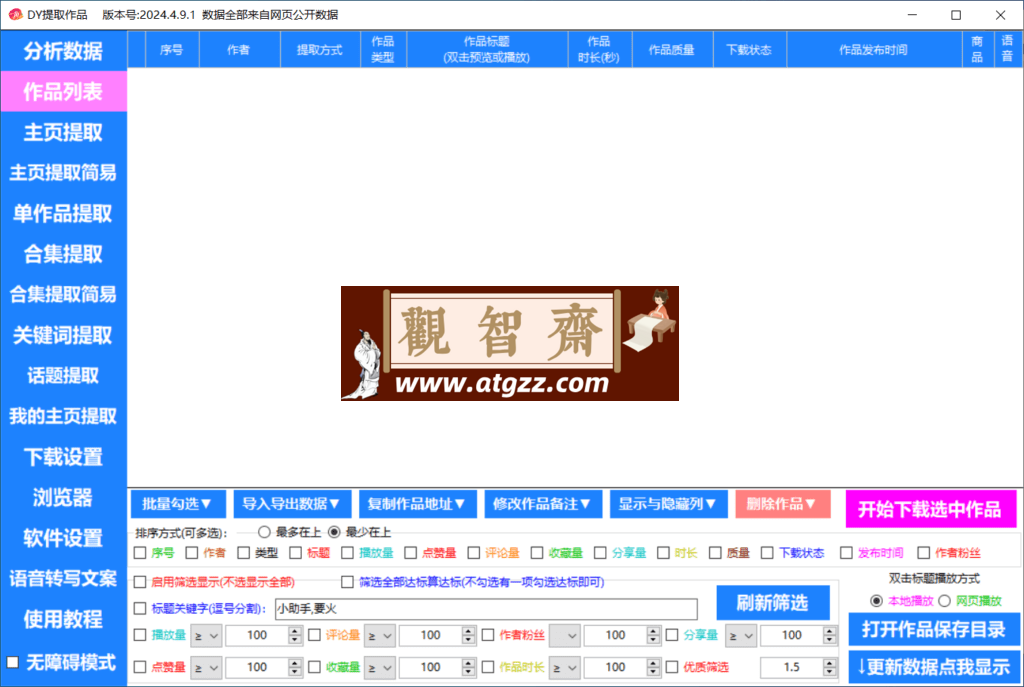Click the DY提取作品 app icon in title bar
The height and width of the screenshot is (687, 1024).
14,14
